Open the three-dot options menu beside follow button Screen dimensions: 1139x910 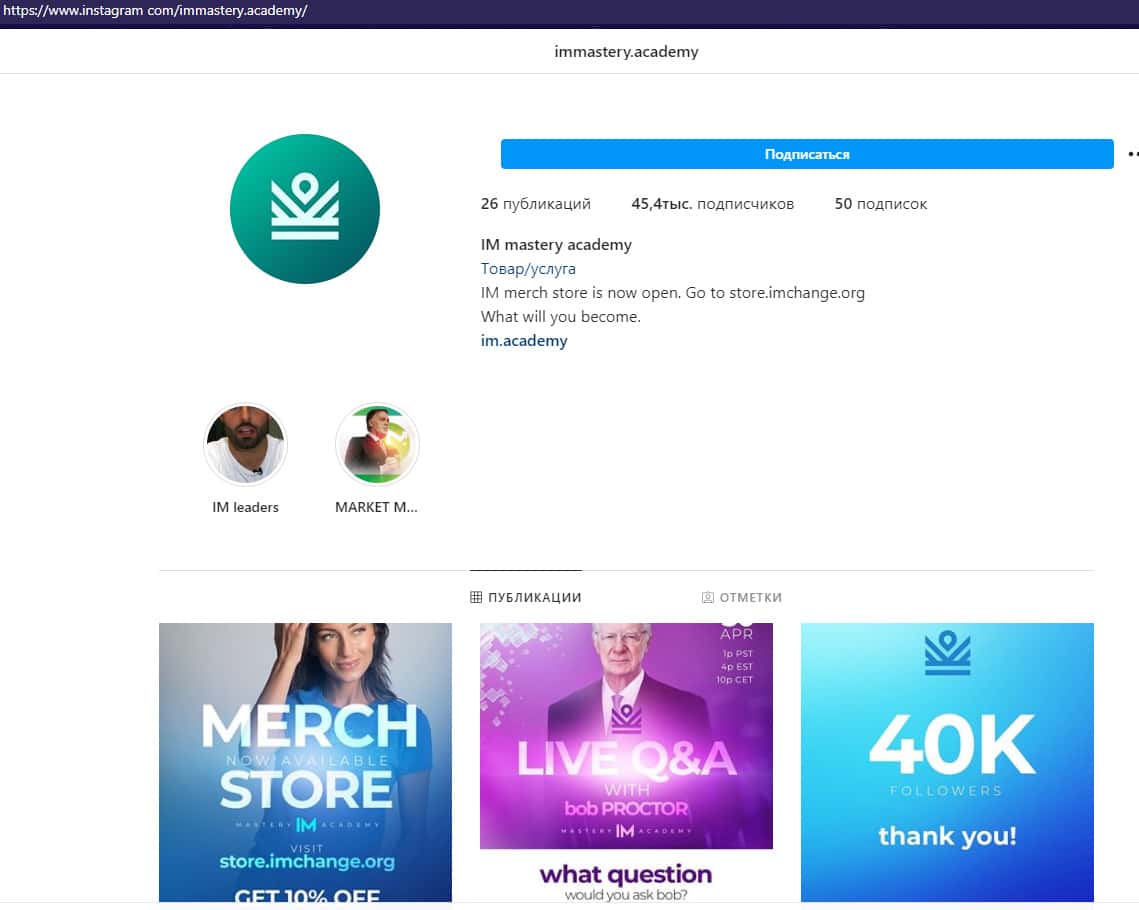click(1133, 154)
